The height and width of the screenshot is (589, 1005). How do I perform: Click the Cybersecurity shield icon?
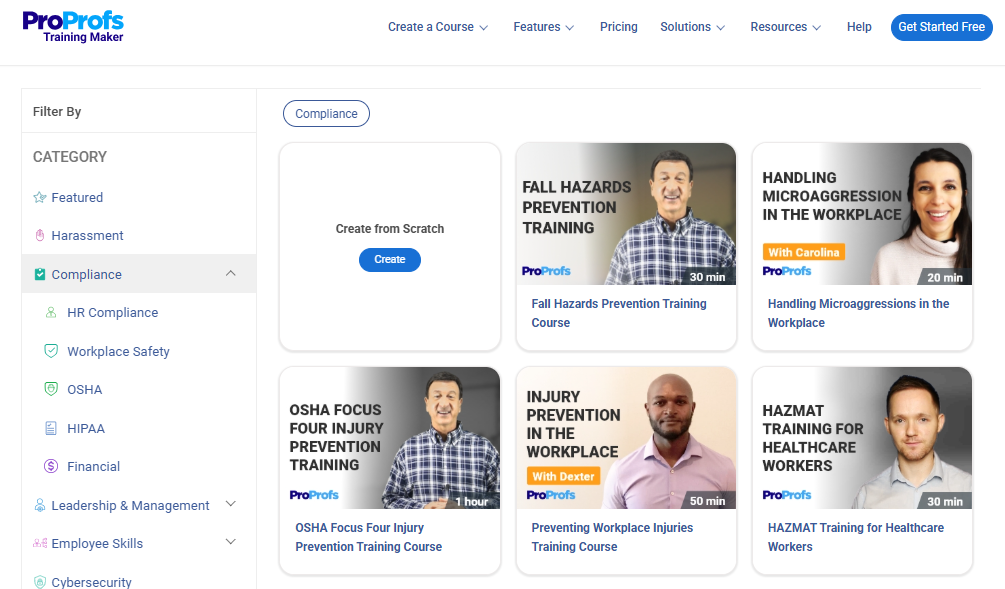point(40,582)
